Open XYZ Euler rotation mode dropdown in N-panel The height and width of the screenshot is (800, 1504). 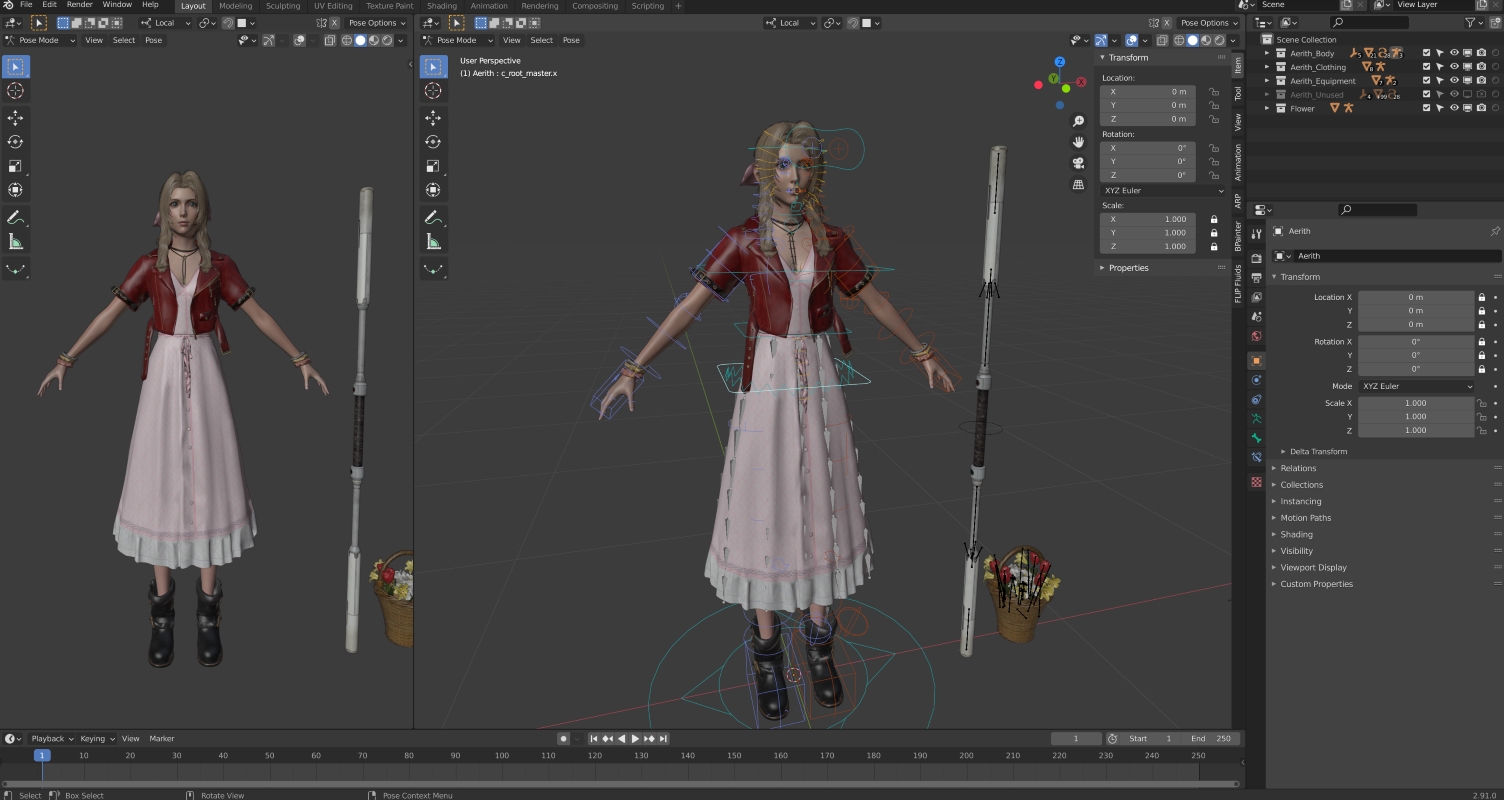pyautogui.click(x=1163, y=190)
